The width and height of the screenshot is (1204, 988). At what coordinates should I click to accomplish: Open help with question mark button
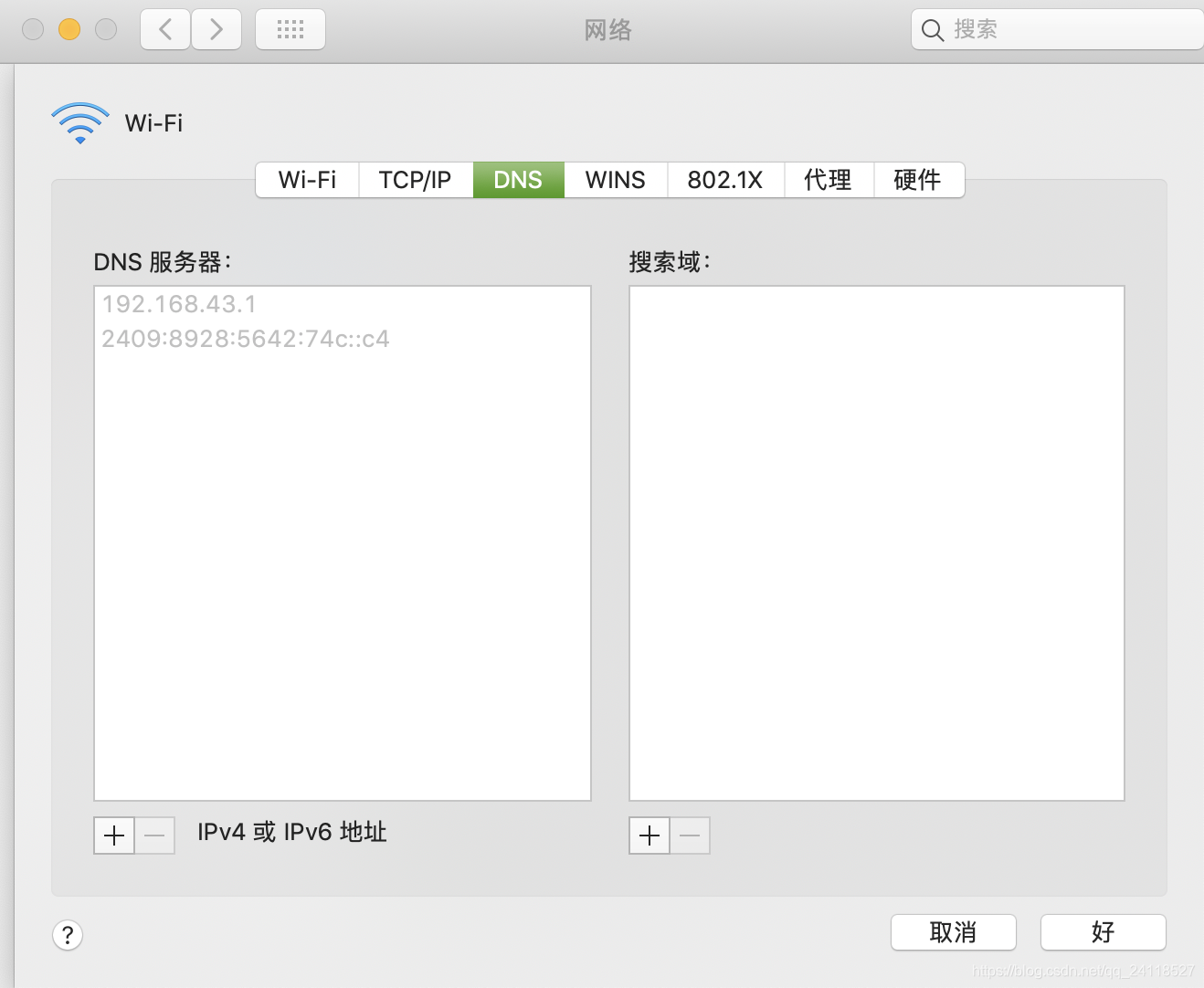(x=68, y=935)
